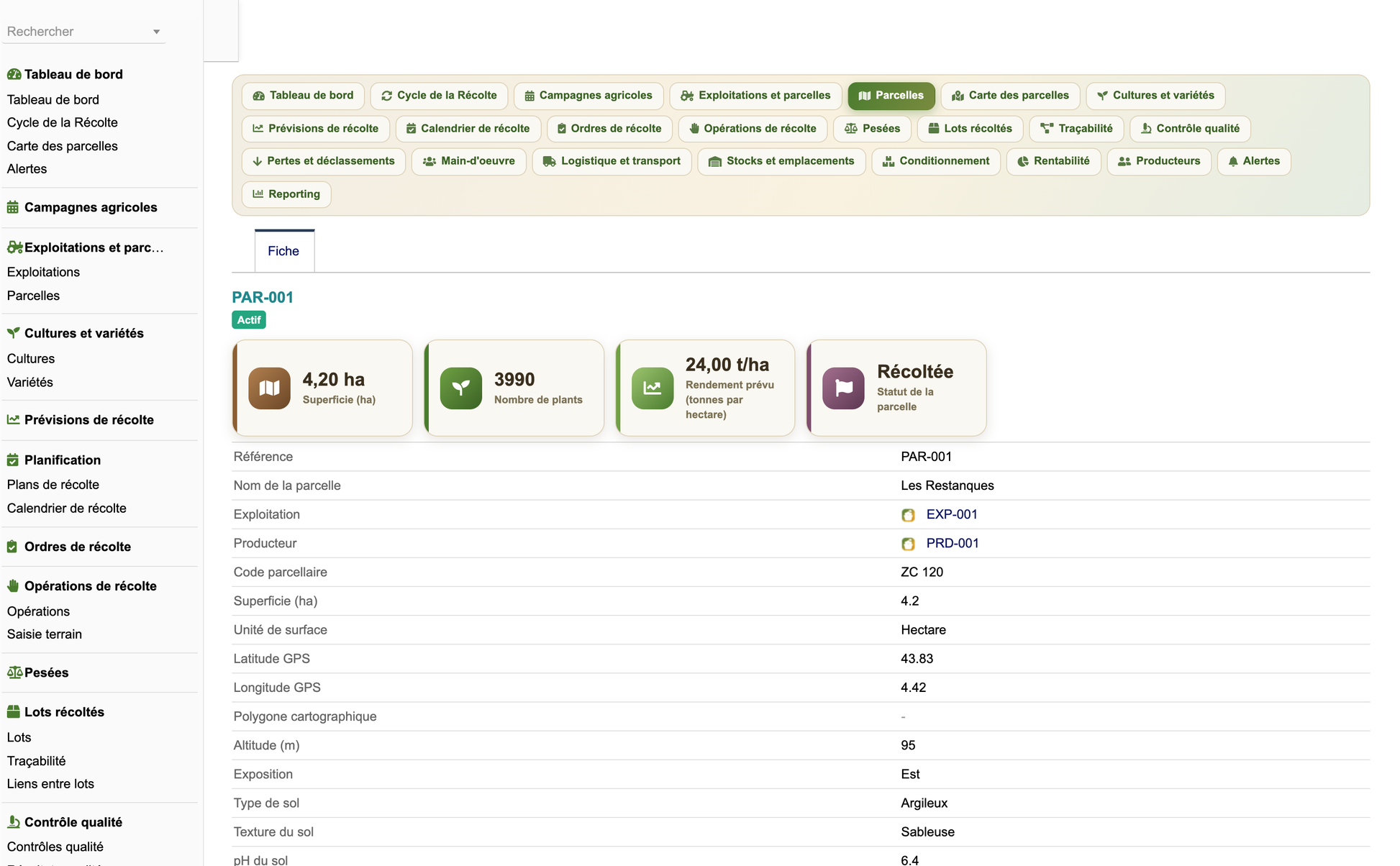Click the hand icon beside Opérations de récolte in sidebar
The image size is (1400, 866).
click(13, 585)
